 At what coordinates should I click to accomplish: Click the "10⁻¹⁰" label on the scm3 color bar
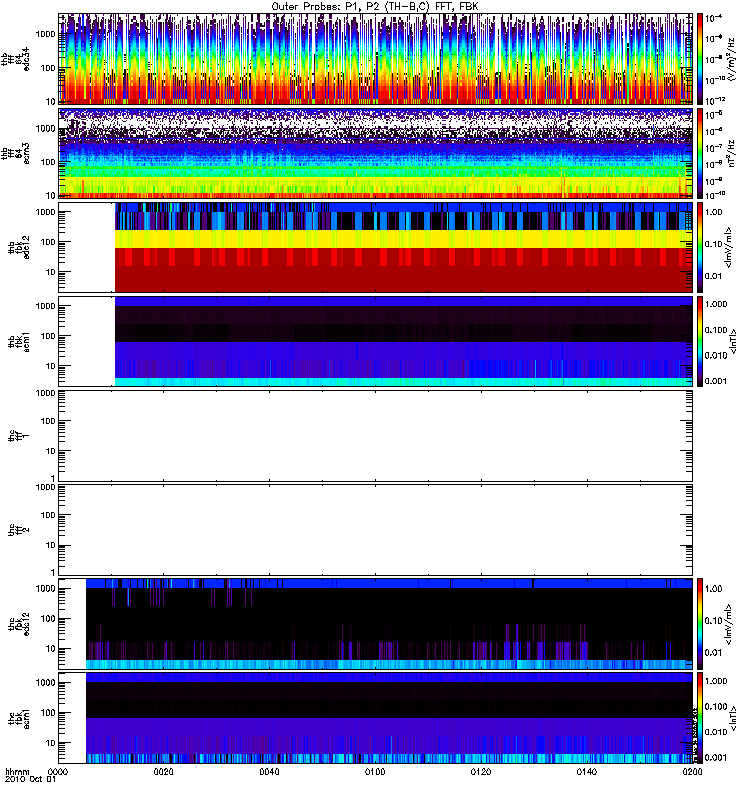715,194
